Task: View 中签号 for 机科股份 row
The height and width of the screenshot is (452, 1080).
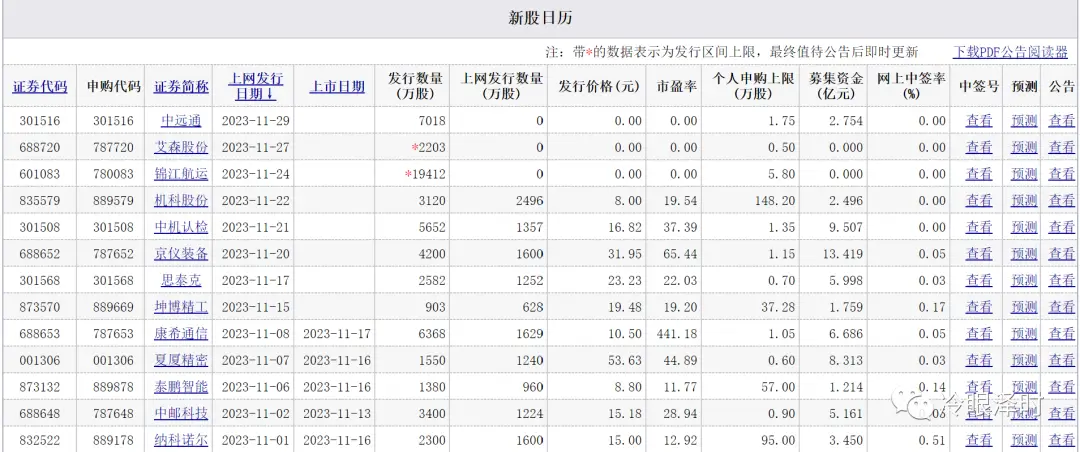Action: (x=979, y=201)
